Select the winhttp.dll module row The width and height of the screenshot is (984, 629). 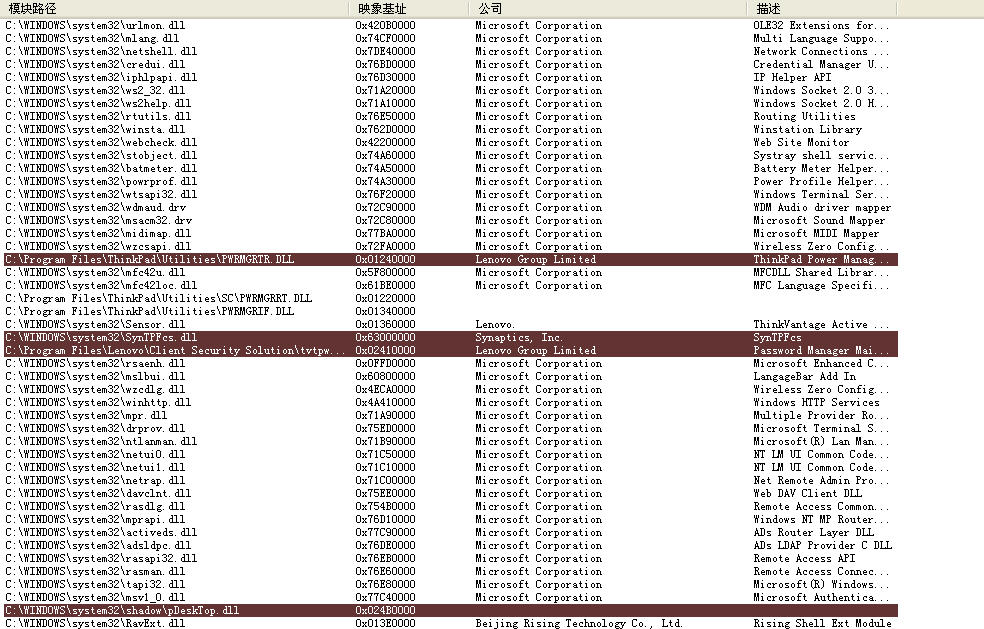pos(451,402)
